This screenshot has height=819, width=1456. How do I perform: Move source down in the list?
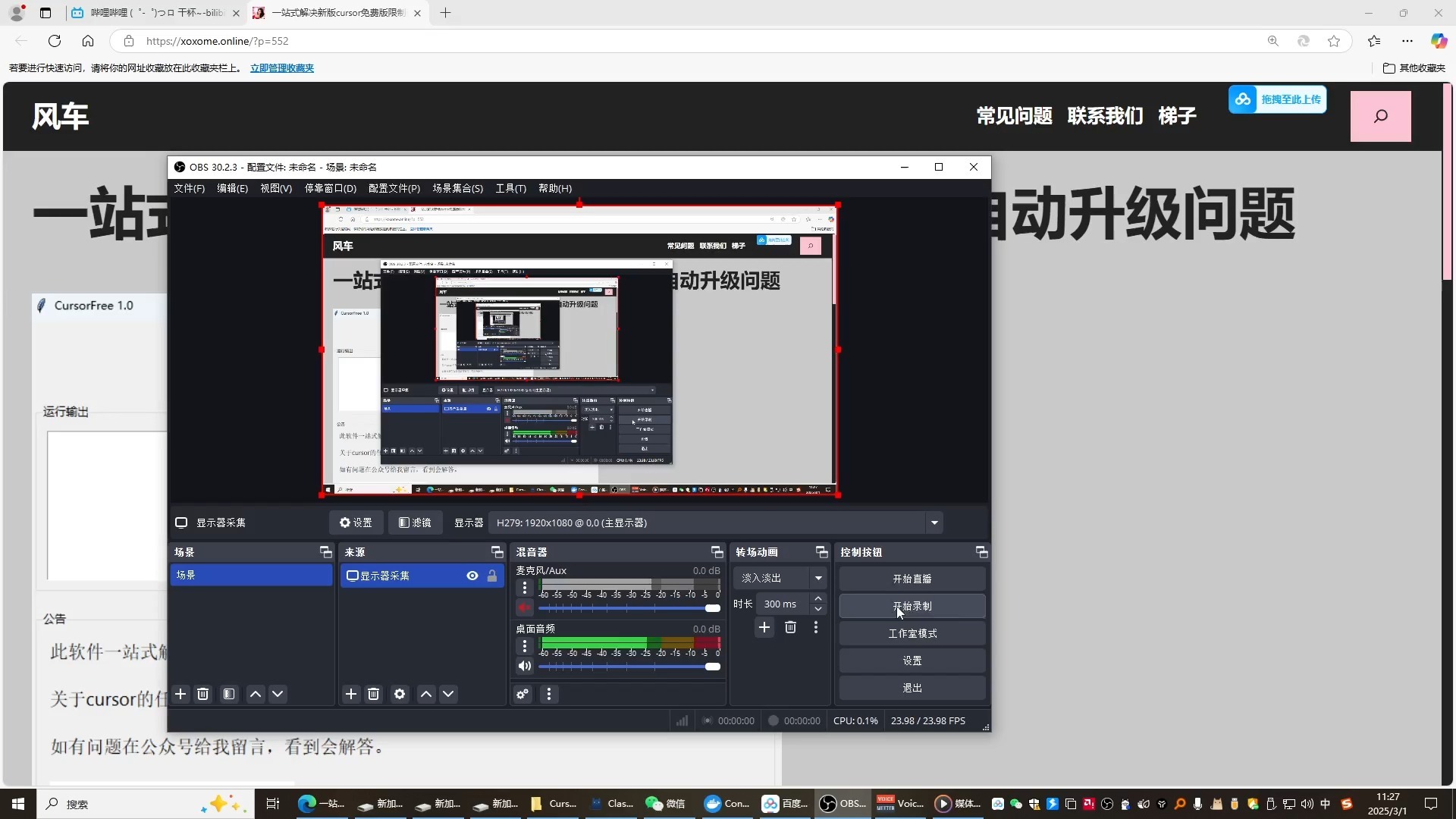448,694
